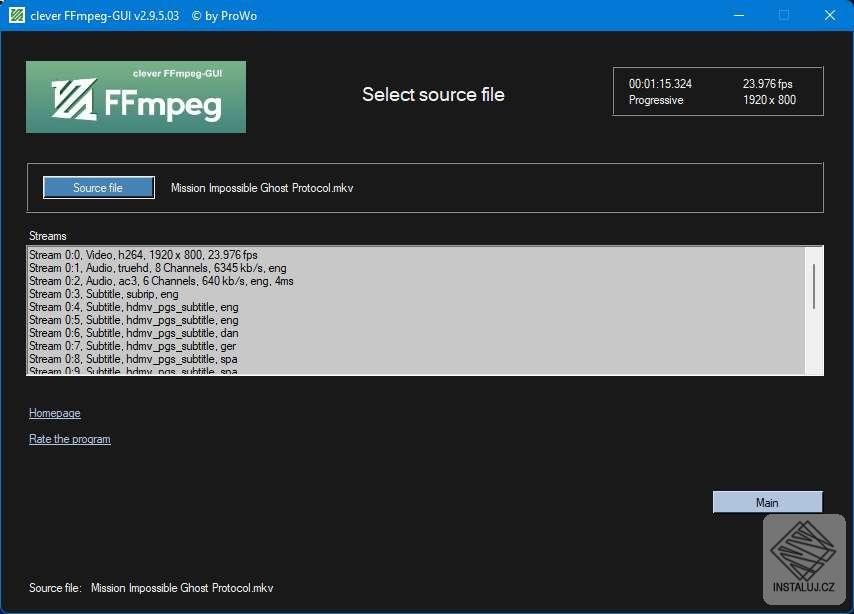Click the source file name next to Source file button
Viewport: 854px width, 614px height.
click(261, 187)
